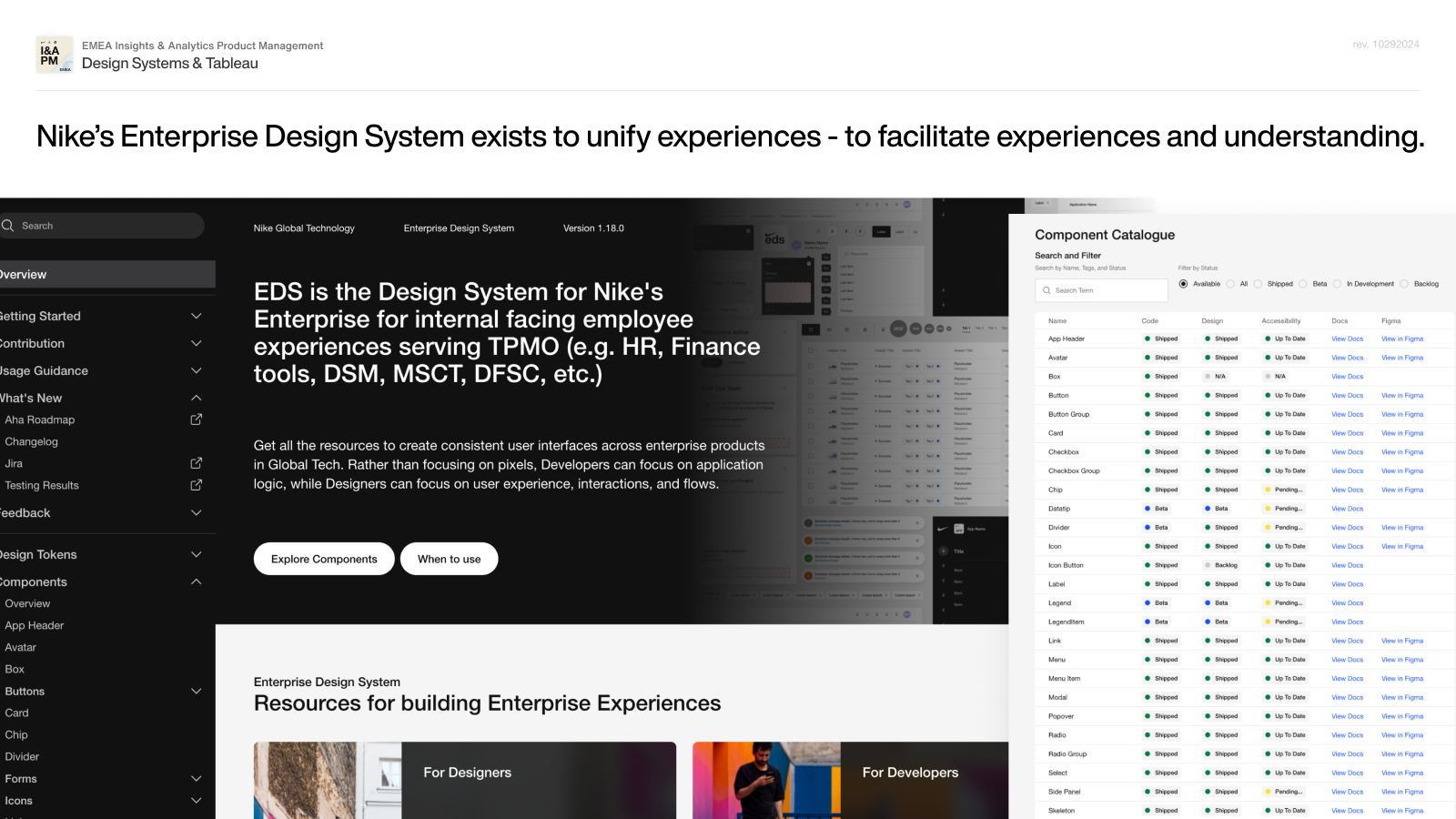Click Enterprise Design System top bar link
Viewport: 1456px width, 819px height.
point(459,228)
